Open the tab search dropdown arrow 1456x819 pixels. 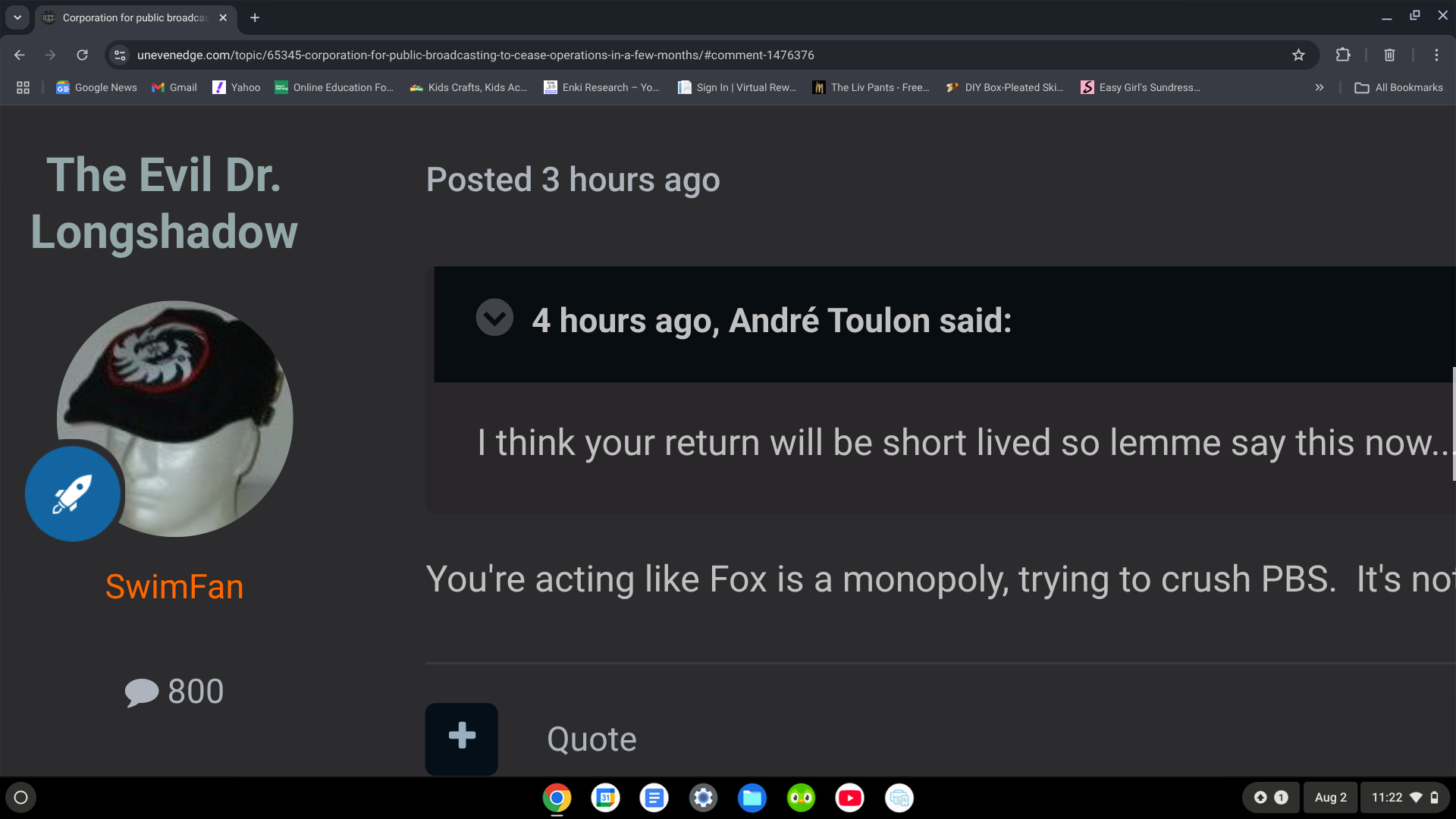click(17, 17)
